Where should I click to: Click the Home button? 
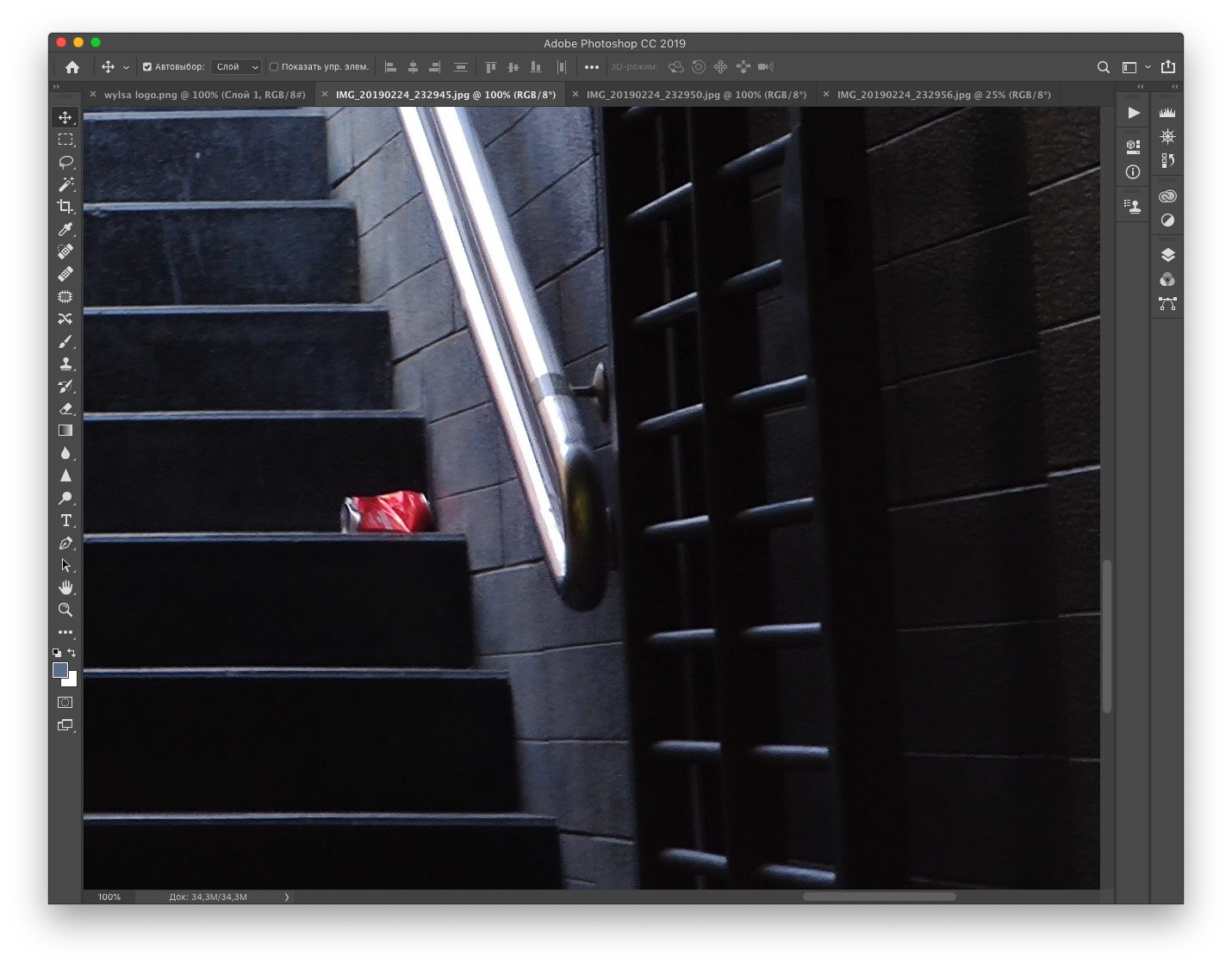coord(72,67)
